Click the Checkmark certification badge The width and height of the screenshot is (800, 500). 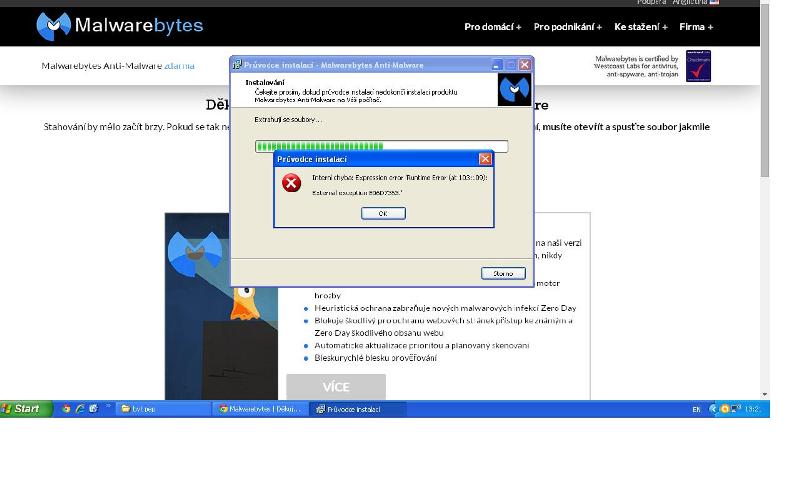(698, 66)
